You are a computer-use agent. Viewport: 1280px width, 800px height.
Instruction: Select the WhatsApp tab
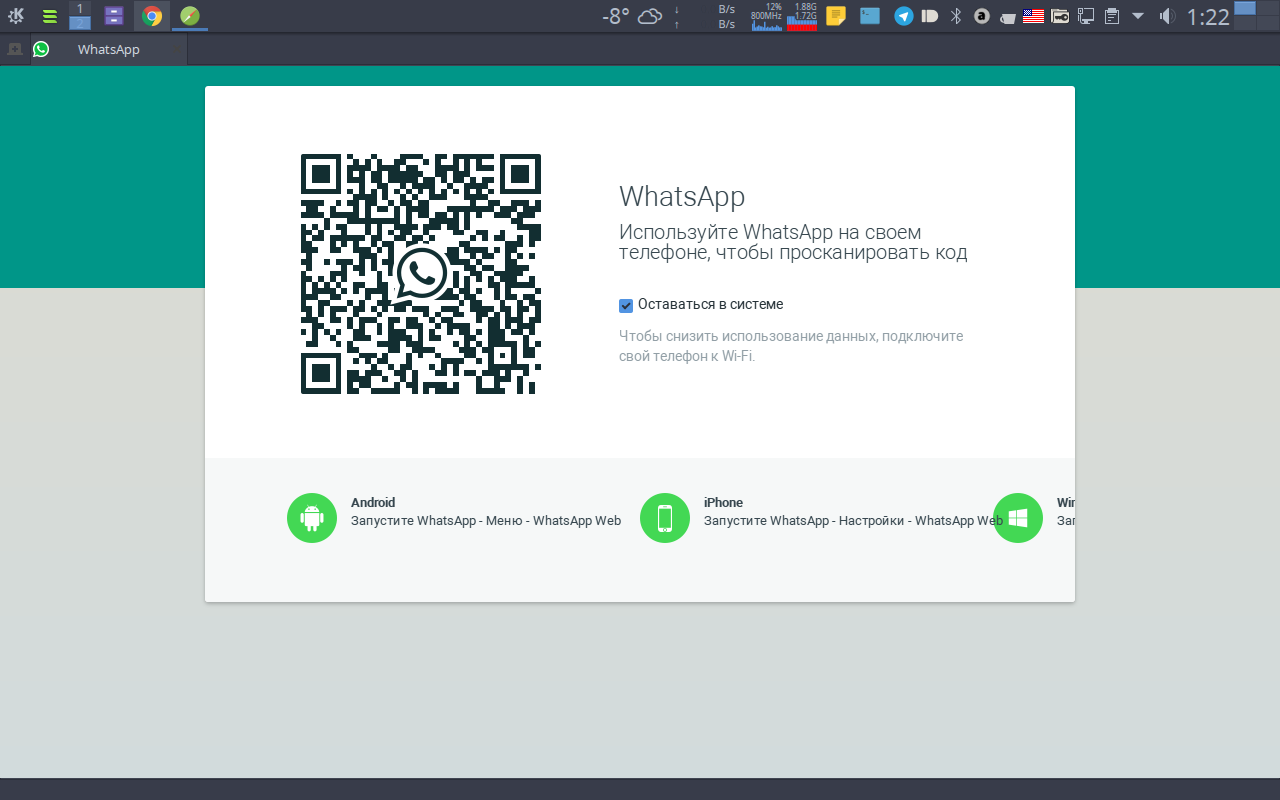109,49
